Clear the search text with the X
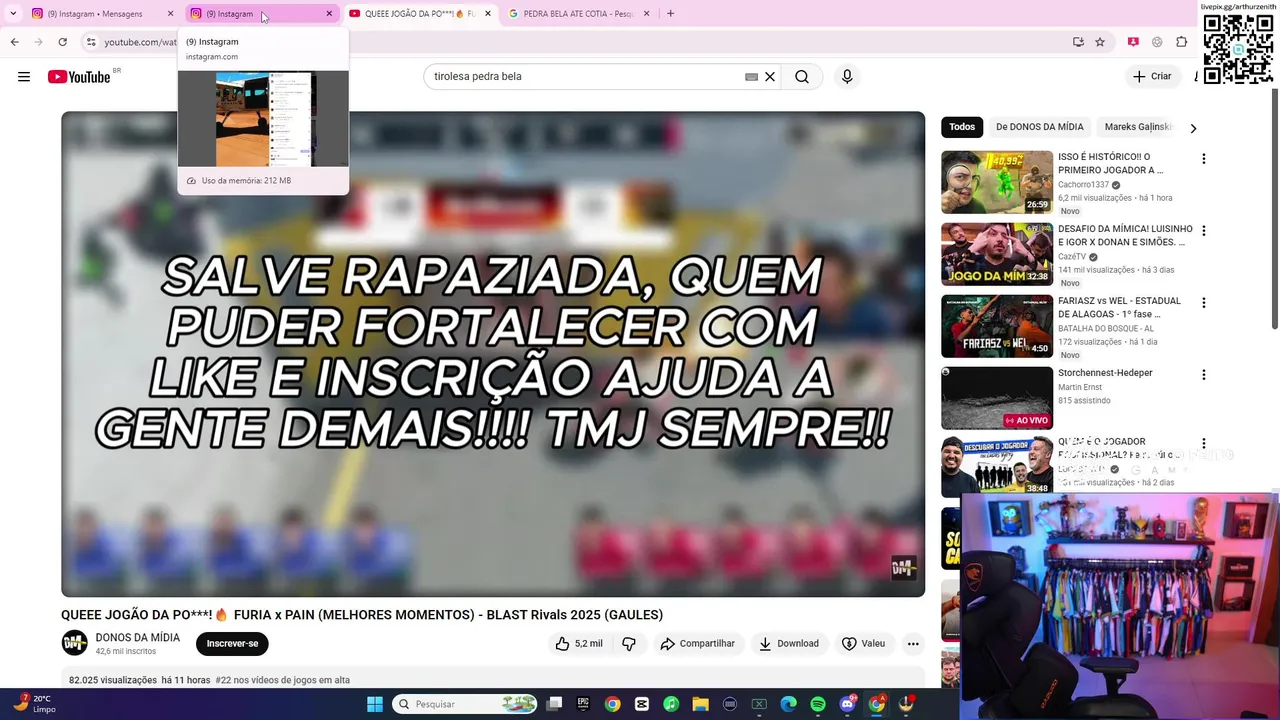Screen dimensions: 1280x720 pyautogui.click(x=770, y=77)
